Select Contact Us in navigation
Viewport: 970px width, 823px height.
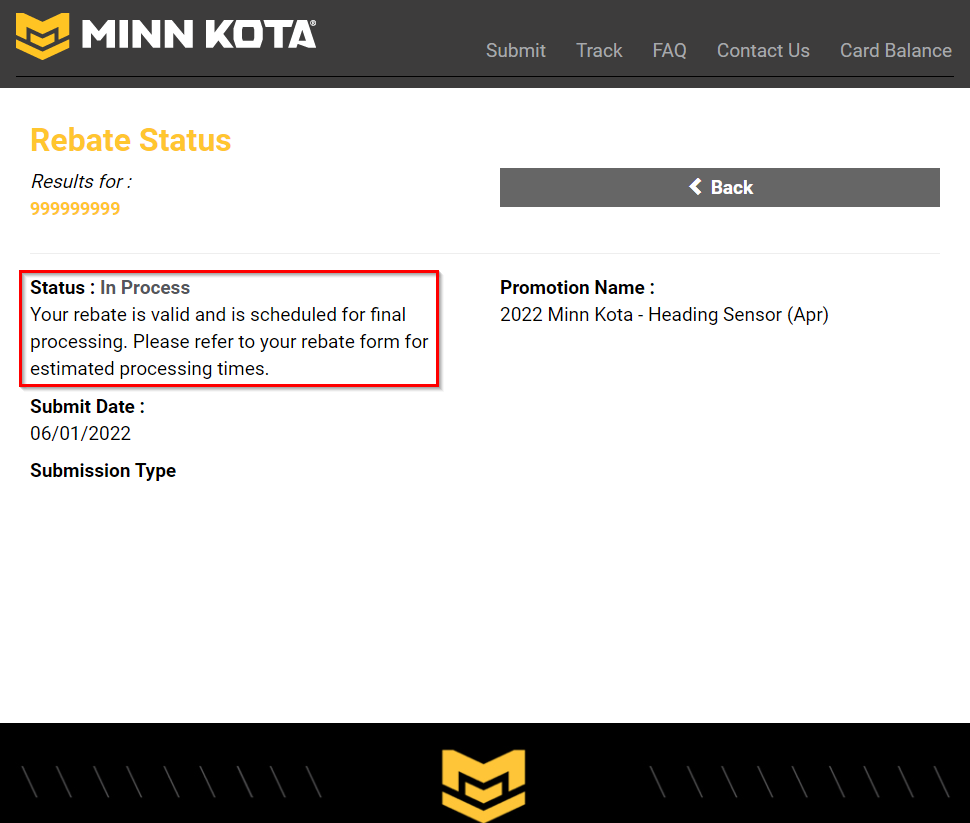763,51
